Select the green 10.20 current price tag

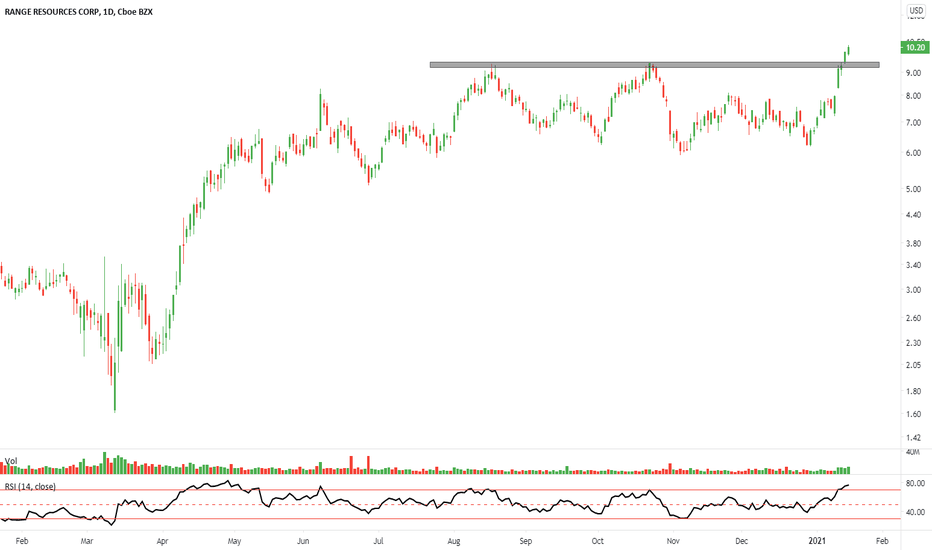[x=915, y=48]
